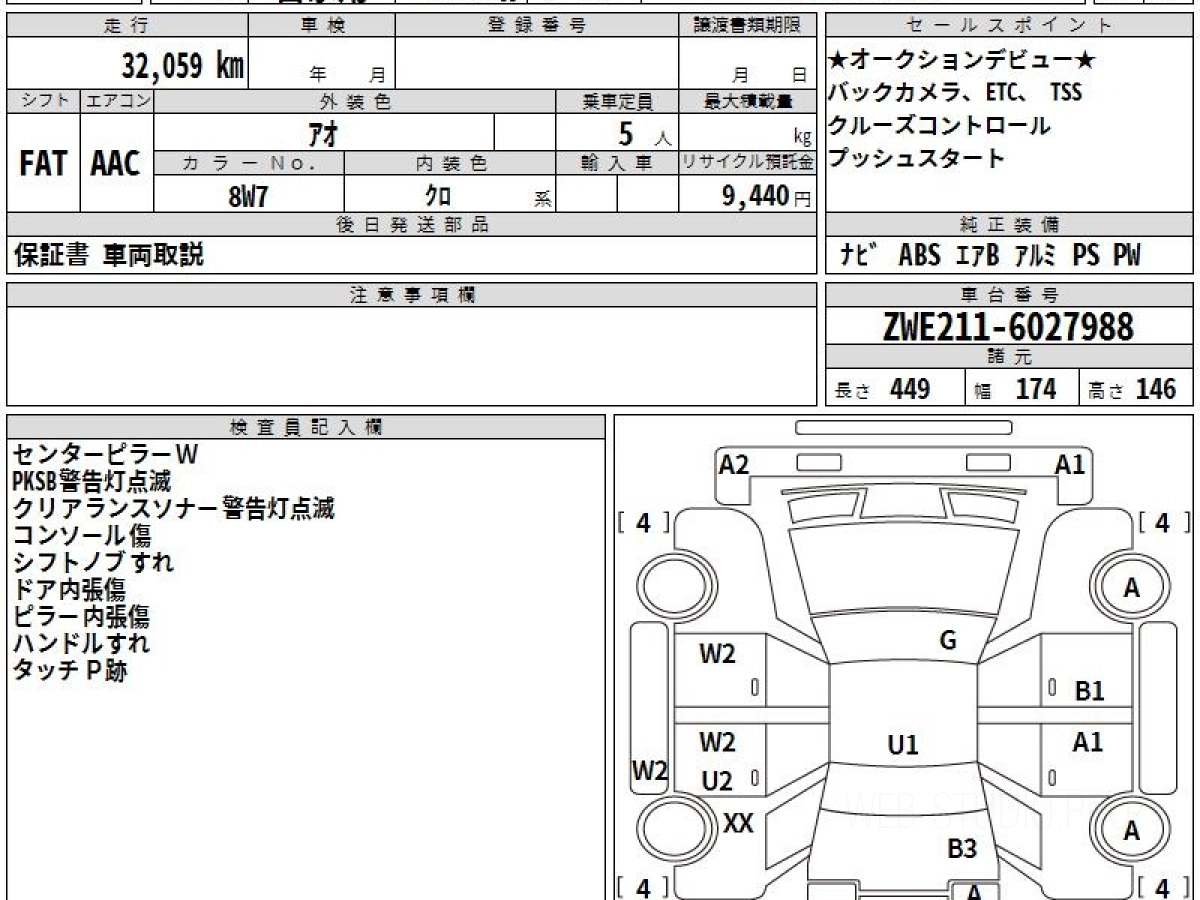Click the 検査員記入欄 header
This screenshot has width=1200, height=900.
click(306, 426)
